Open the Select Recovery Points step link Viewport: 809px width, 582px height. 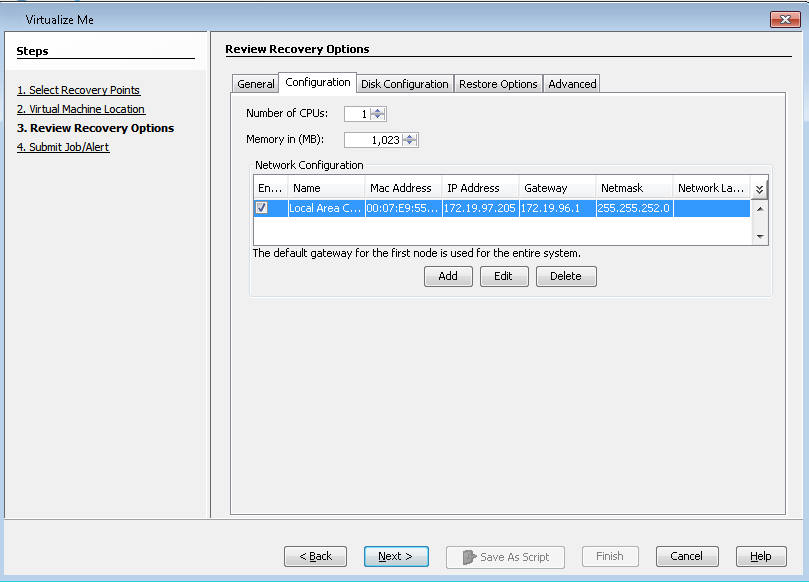click(x=78, y=90)
